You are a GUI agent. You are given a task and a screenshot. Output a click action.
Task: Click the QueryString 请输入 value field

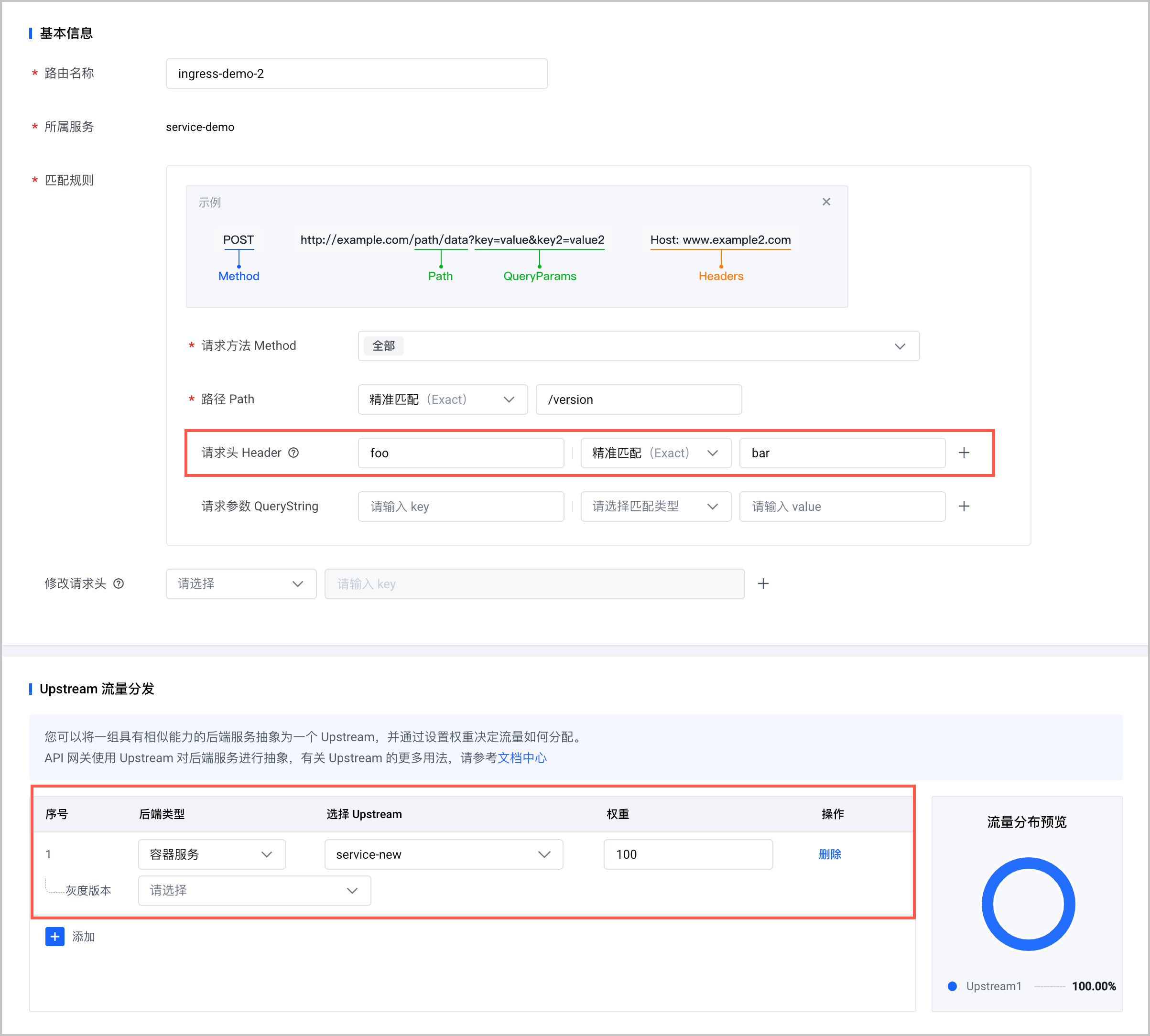point(842,507)
